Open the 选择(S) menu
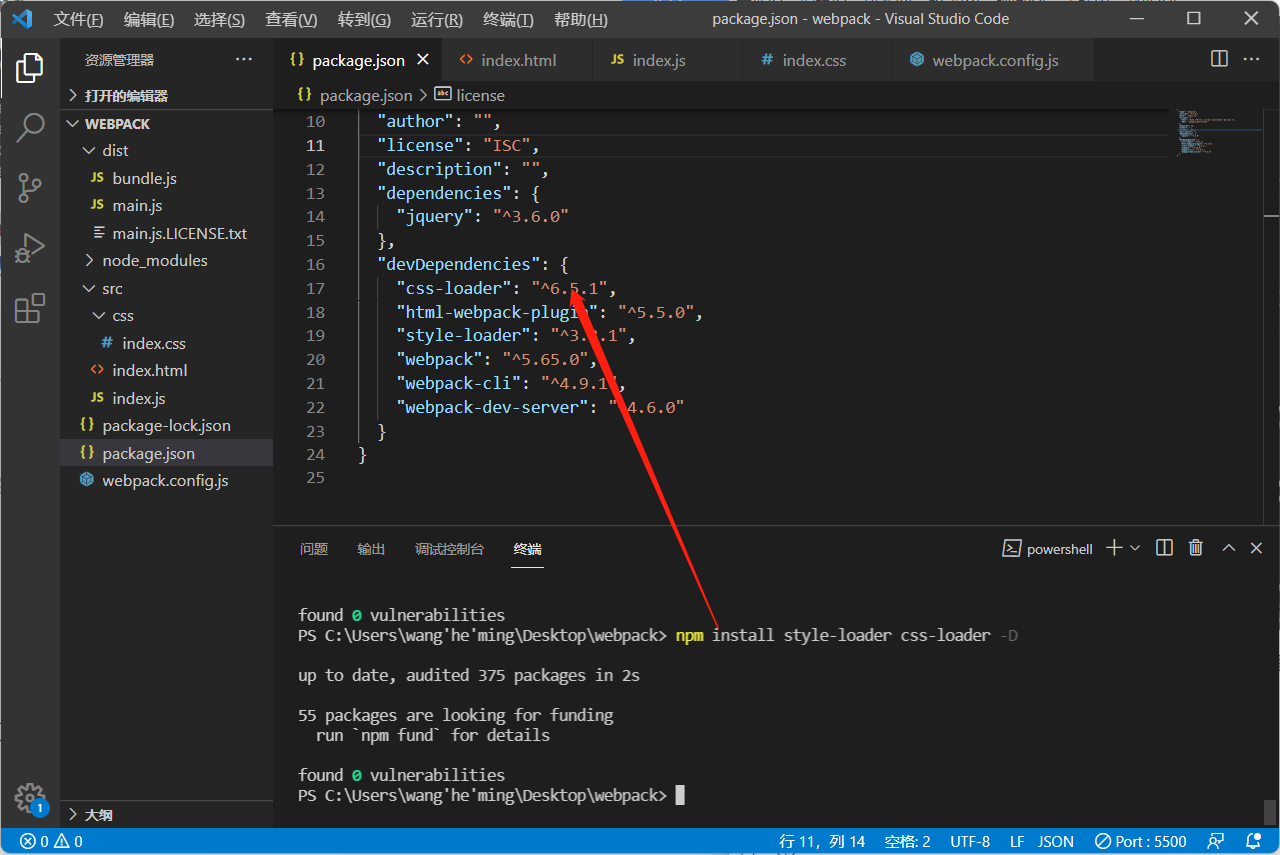The image size is (1280, 855). coord(219,20)
